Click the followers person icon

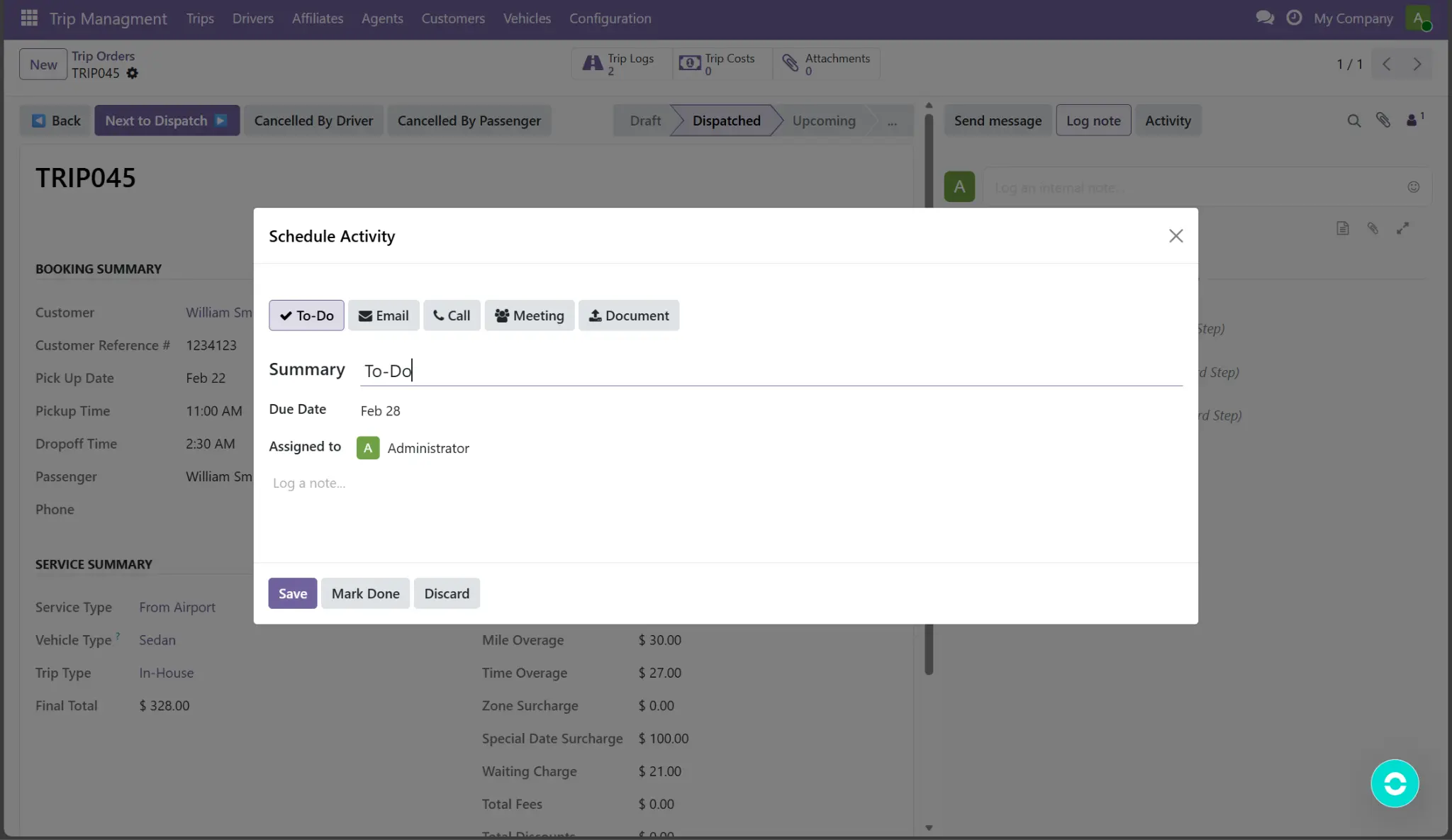[1415, 119]
